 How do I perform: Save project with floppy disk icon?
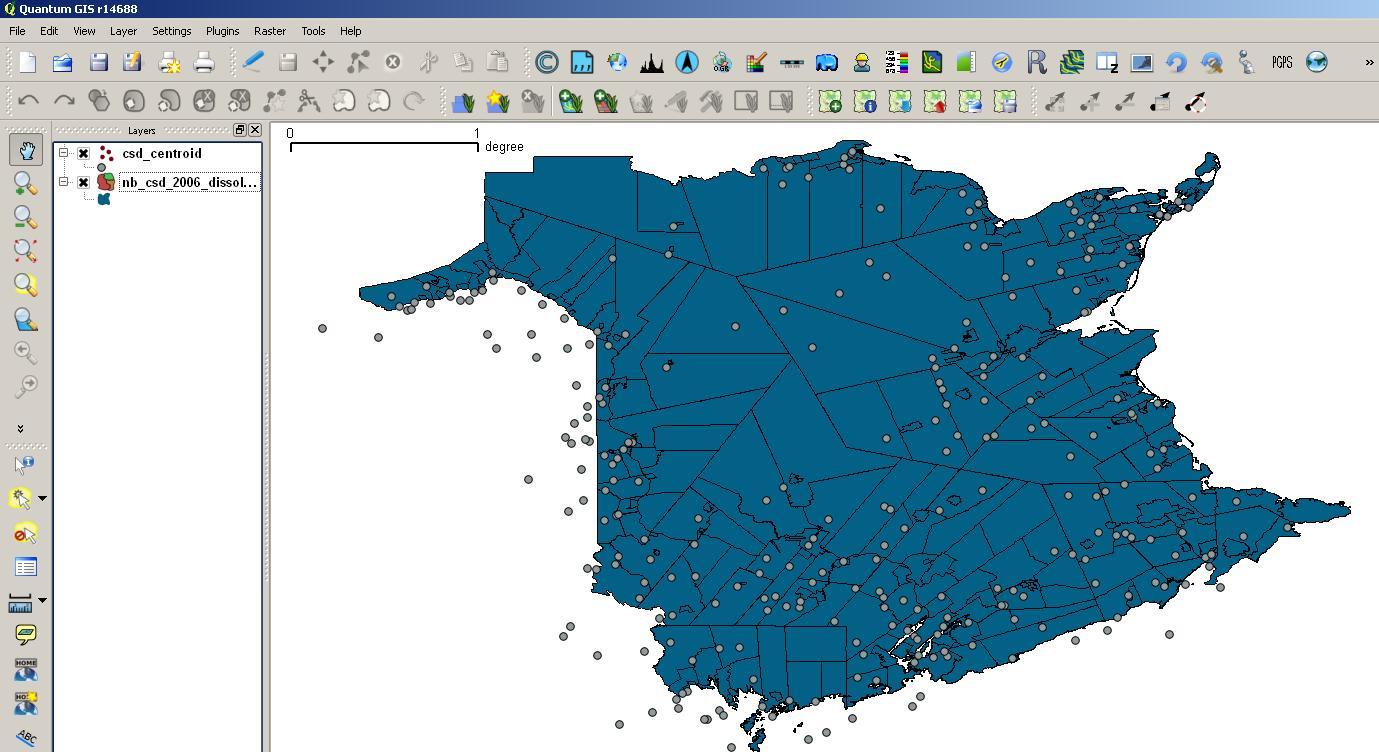click(x=98, y=62)
